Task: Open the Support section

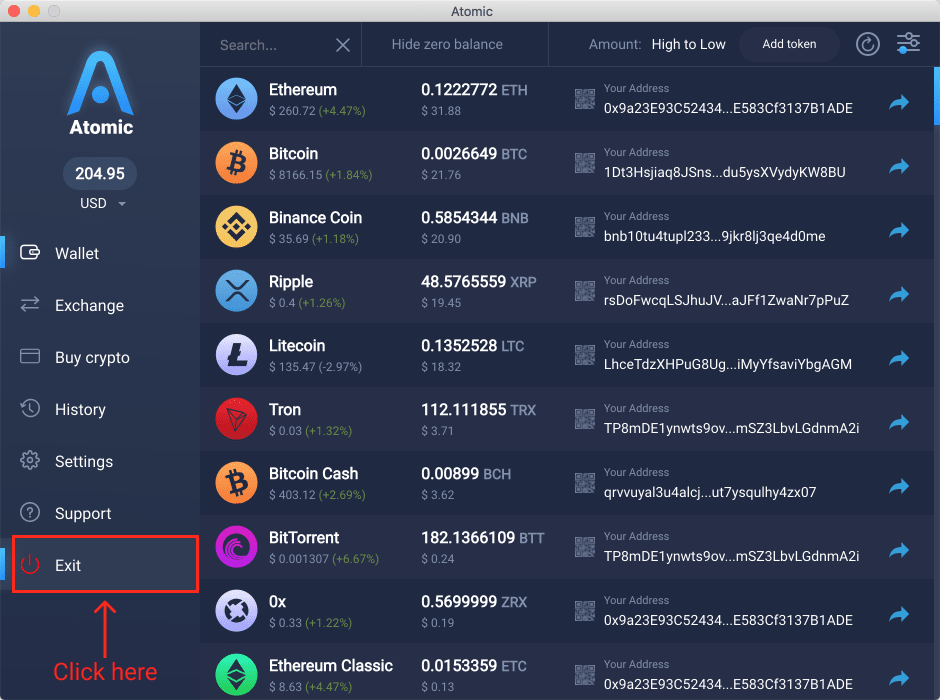Action: [83, 514]
